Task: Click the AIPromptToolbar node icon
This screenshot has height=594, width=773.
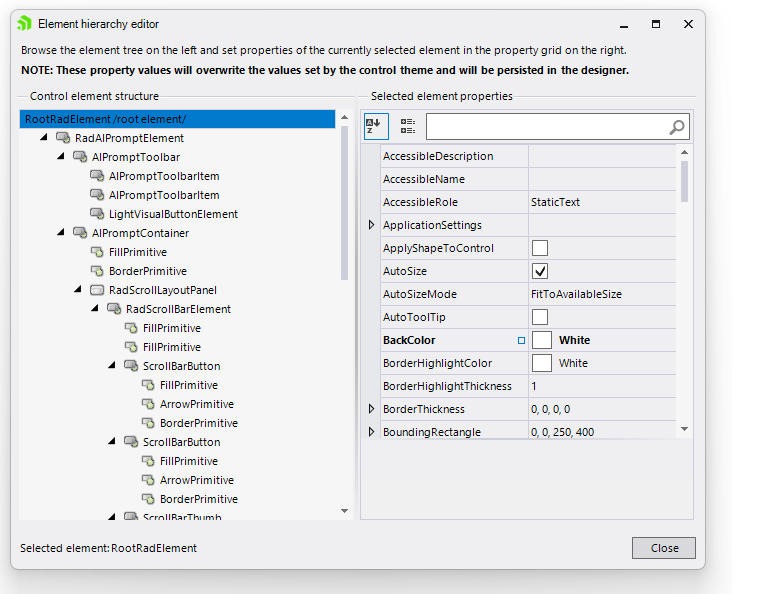Action: tap(80, 157)
